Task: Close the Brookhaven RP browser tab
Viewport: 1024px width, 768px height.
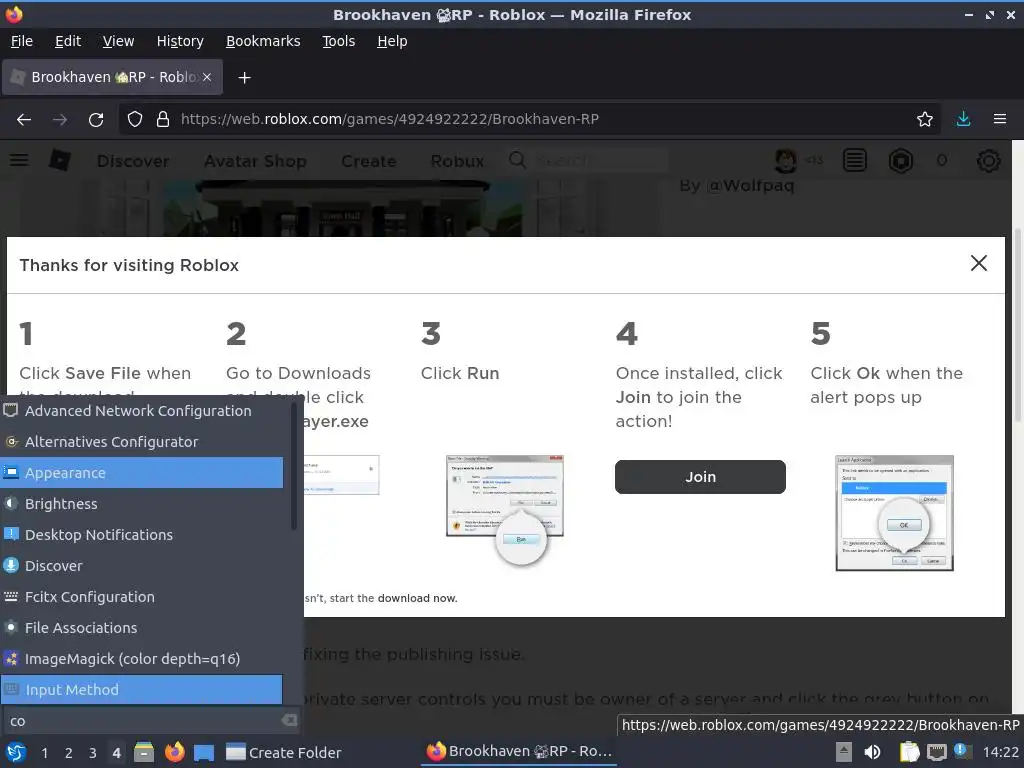Action: tap(207, 77)
